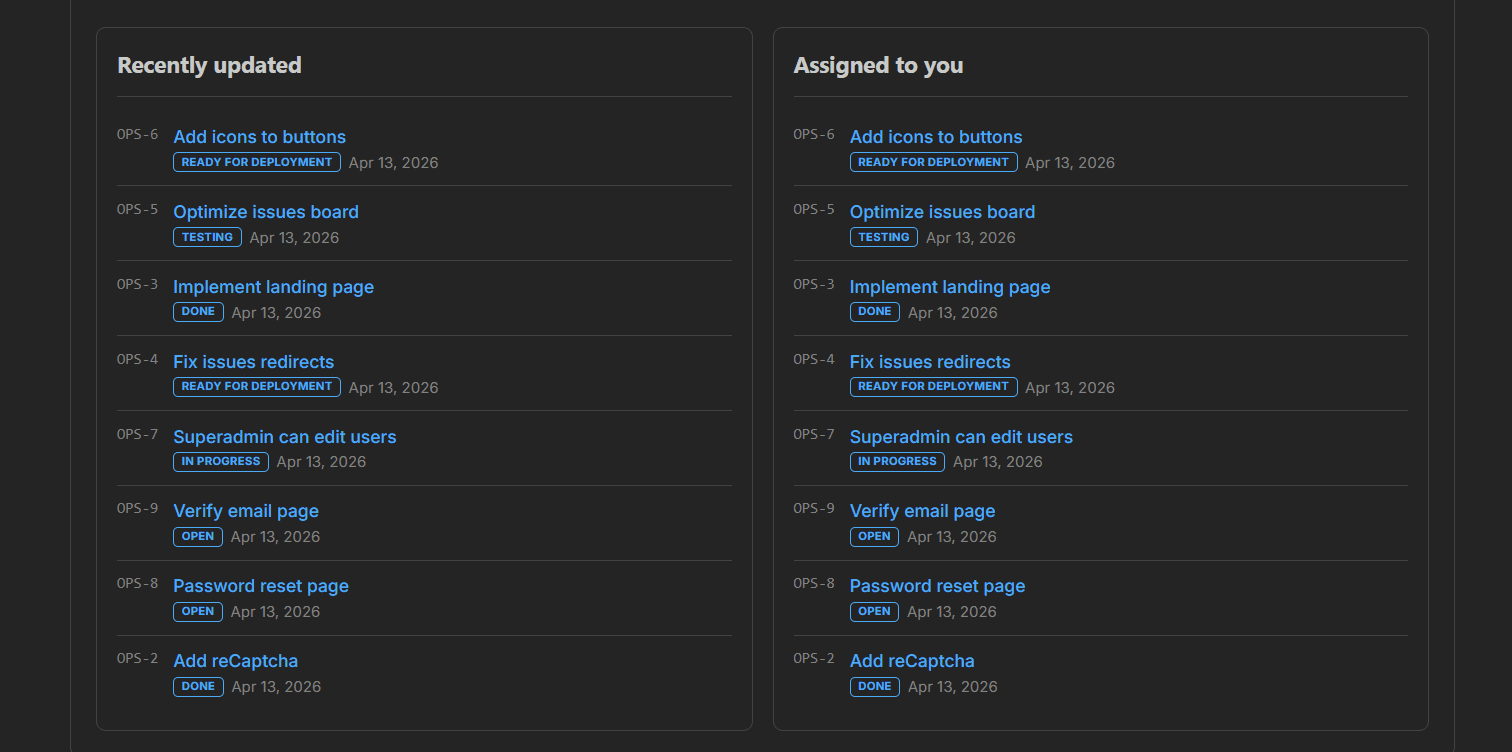Click the 'Assigned to you' panel heading
Image resolution: width=1512 pixels, height=752 pixels.
coord(878,65)
